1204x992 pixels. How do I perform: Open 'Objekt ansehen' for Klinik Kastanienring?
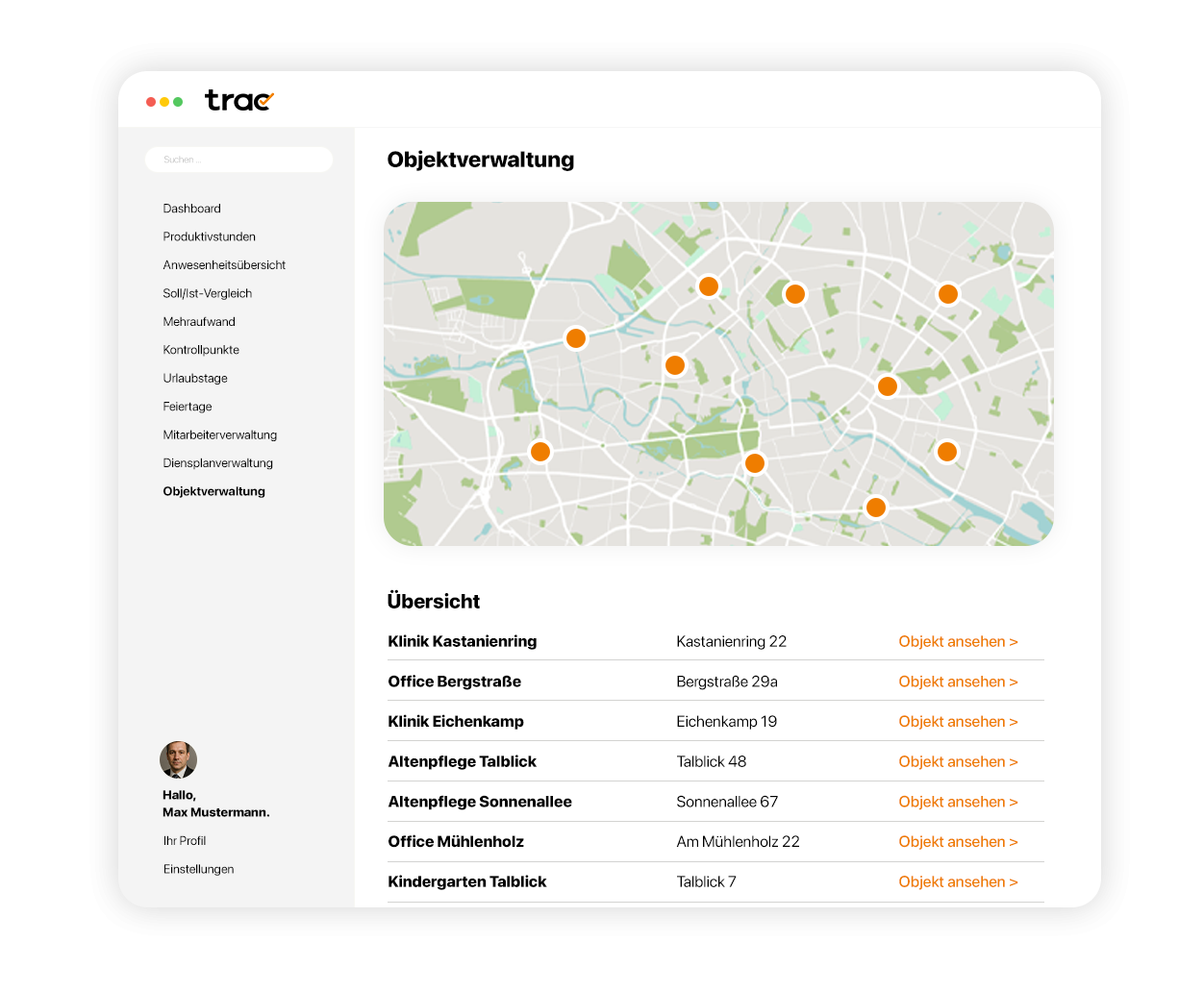[958, 641]
